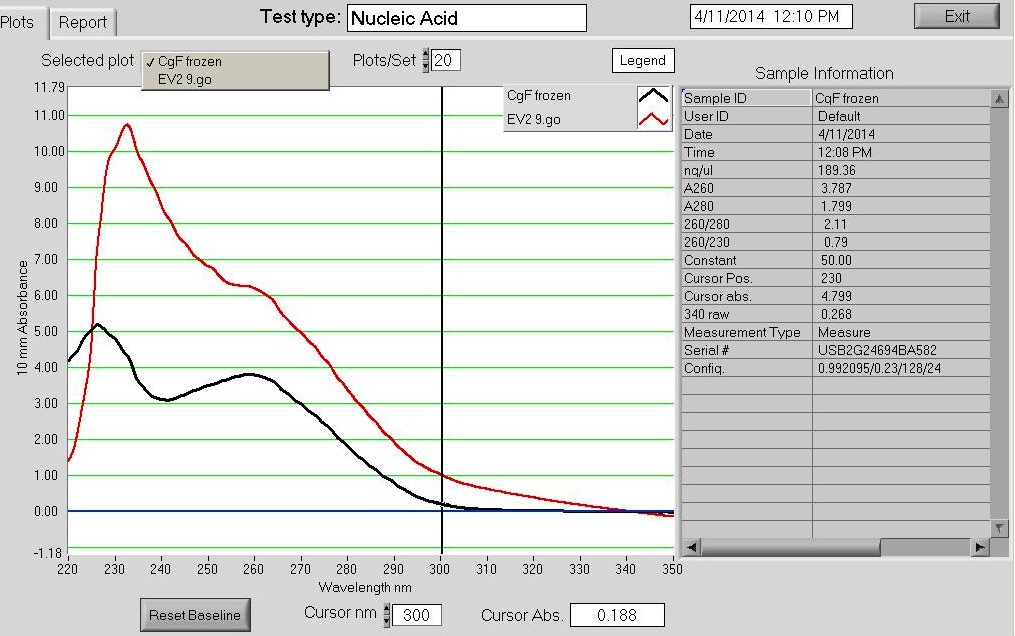Click the Reset Baseline button

coord(195,615)
